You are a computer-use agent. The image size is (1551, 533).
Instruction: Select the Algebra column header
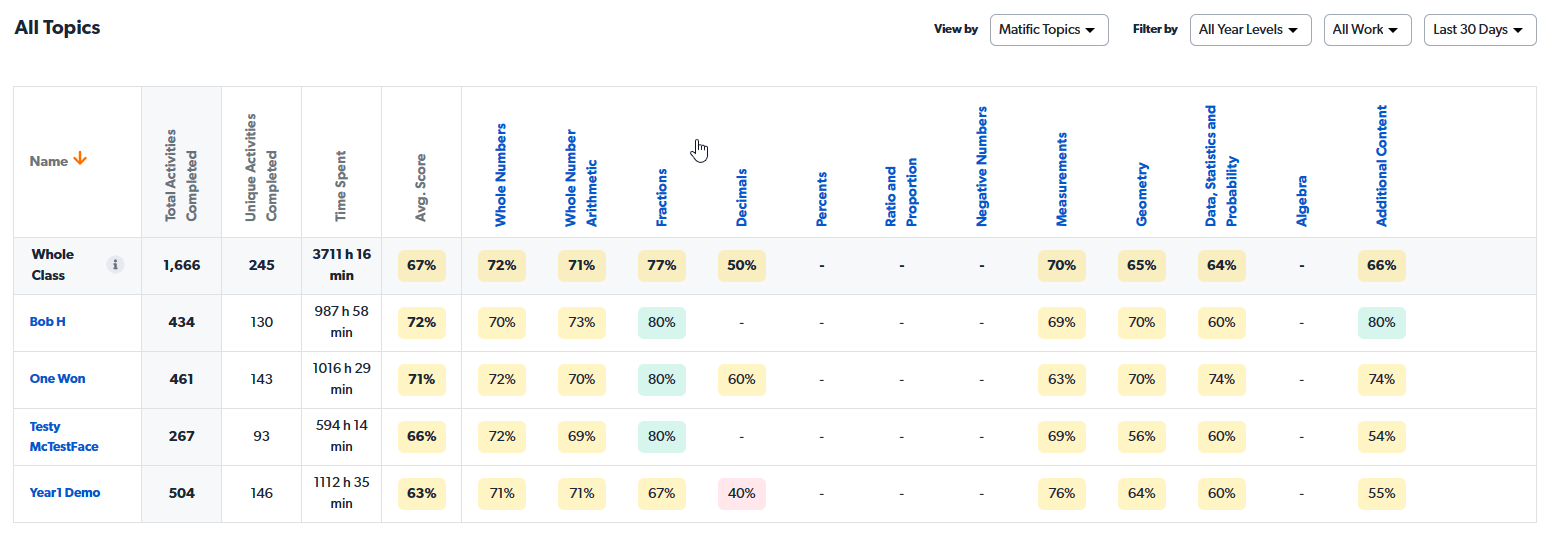coord(1302,201)
